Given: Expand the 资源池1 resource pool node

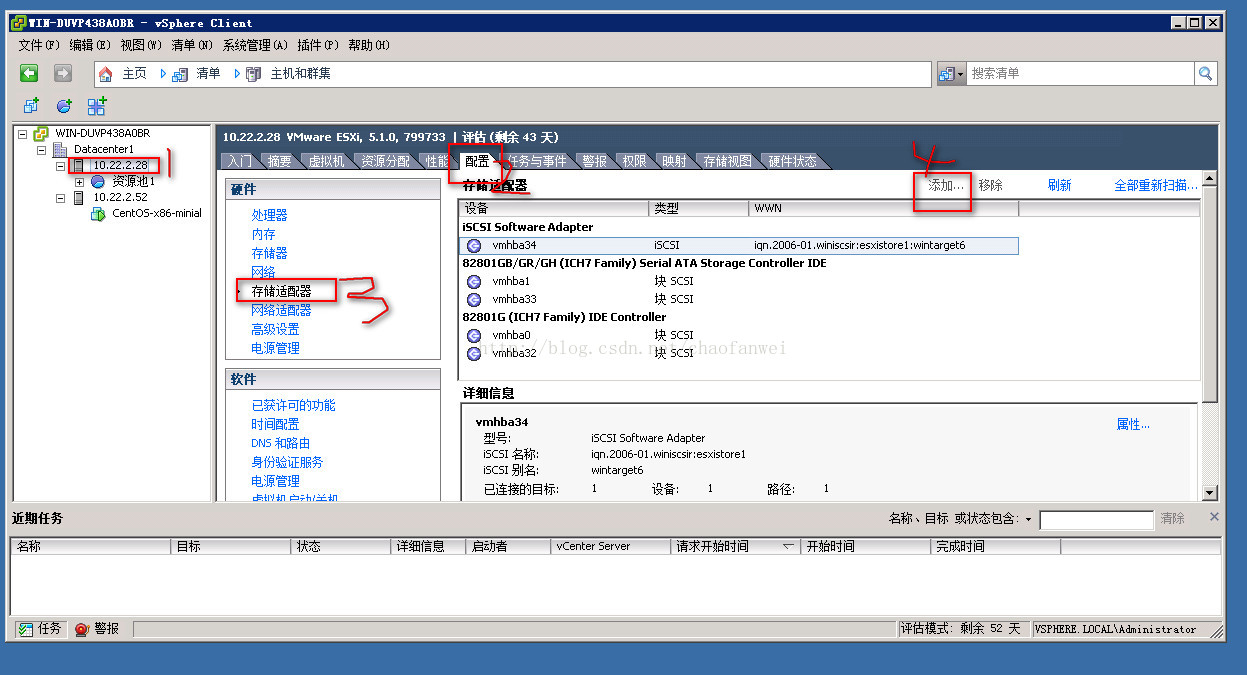Looking at the screenshot, I should (x=79, y=182).
